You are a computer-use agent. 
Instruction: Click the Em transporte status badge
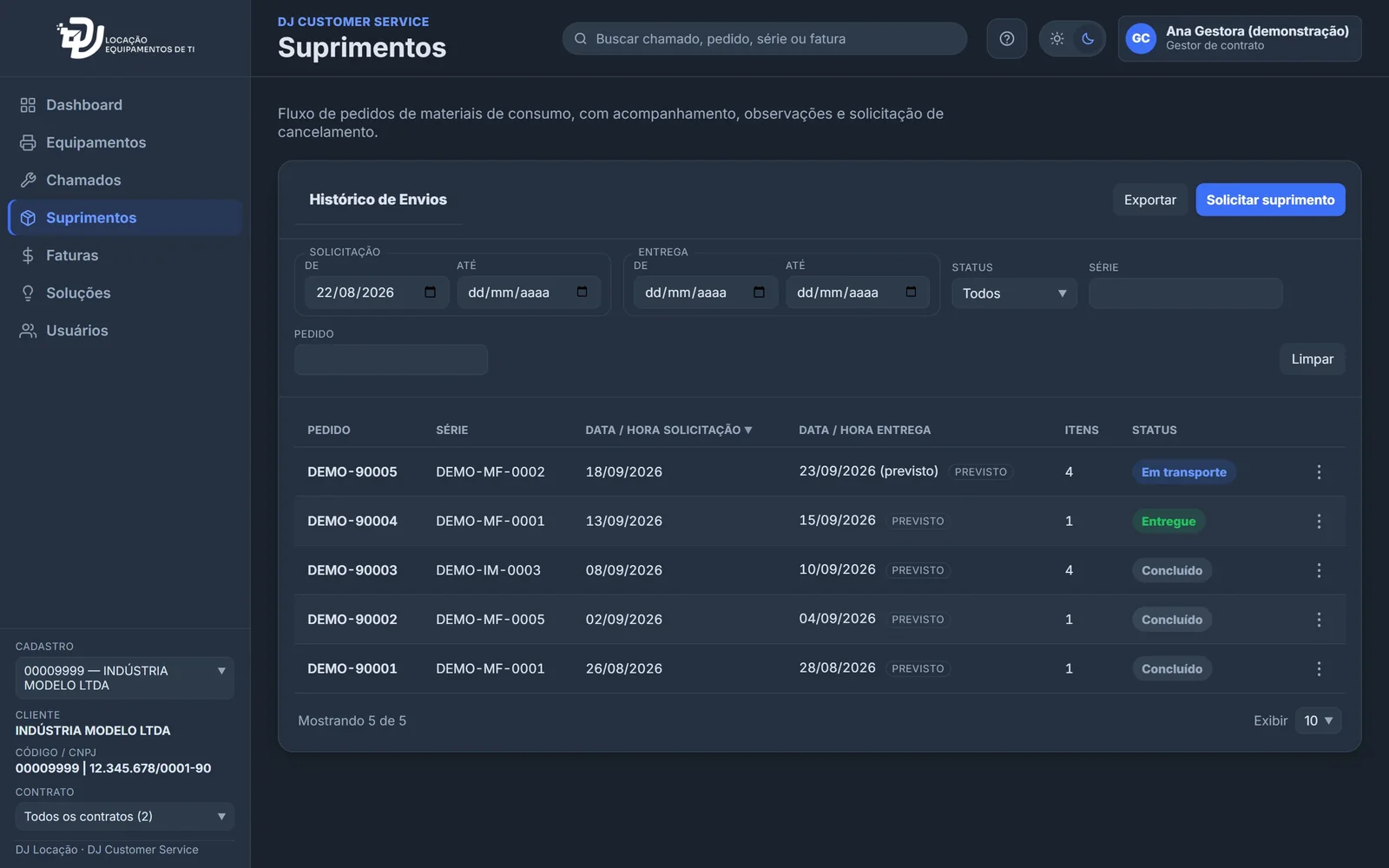1184,472
